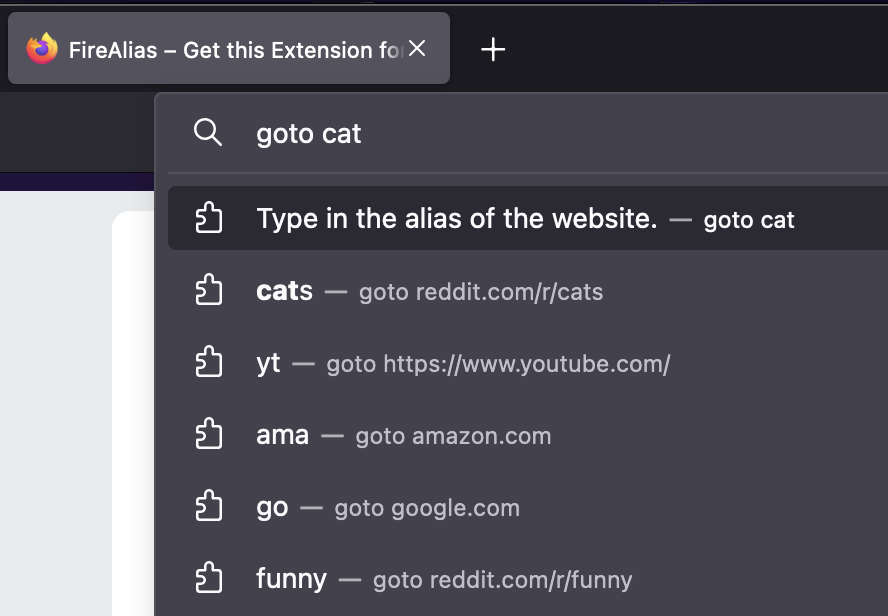
Task: Click extension puzzle icon beside funny suggestion
Action: [208, 577]
